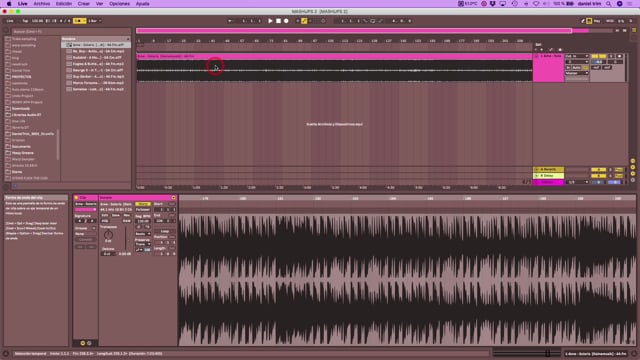Toggle the yellow automation arm button
Screen dimensions: 640x360
(x=304, y=21)
